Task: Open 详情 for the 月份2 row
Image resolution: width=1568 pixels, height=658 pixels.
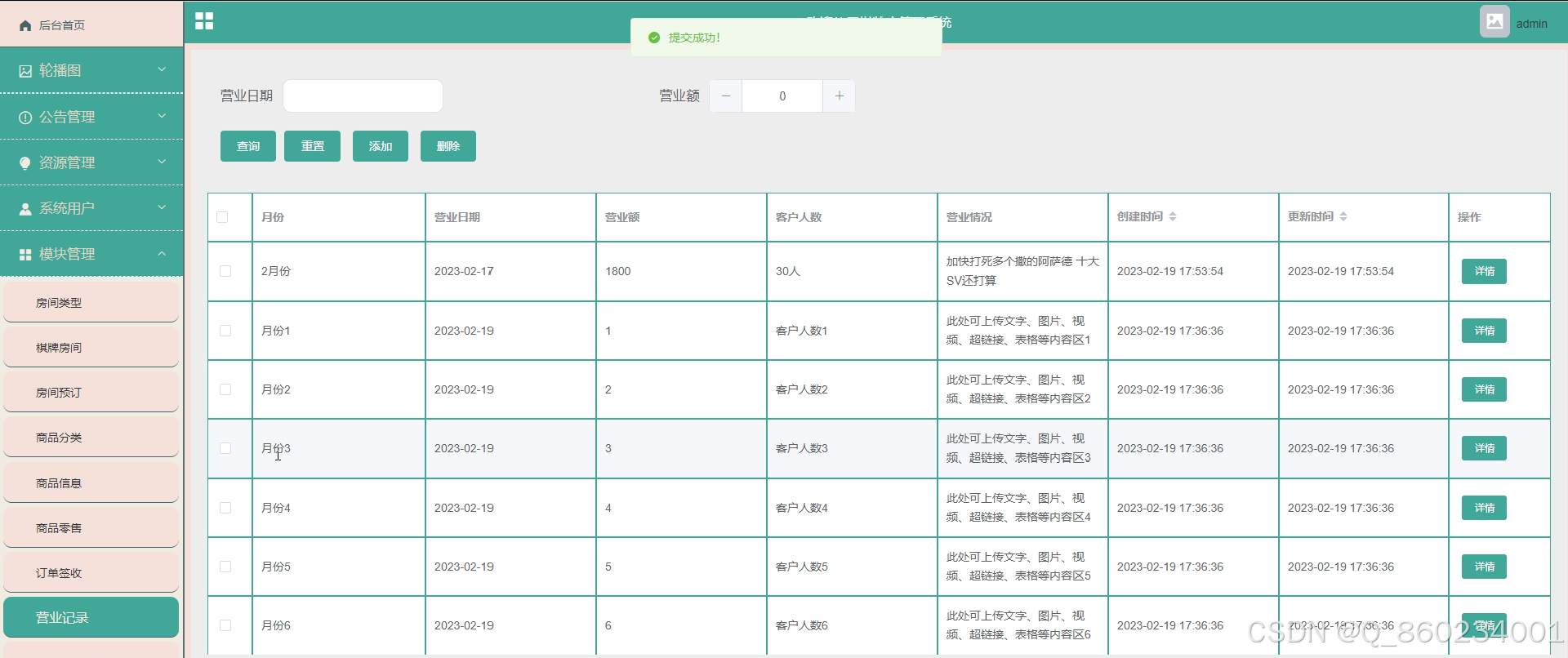Action: [x=1484, y=389]
